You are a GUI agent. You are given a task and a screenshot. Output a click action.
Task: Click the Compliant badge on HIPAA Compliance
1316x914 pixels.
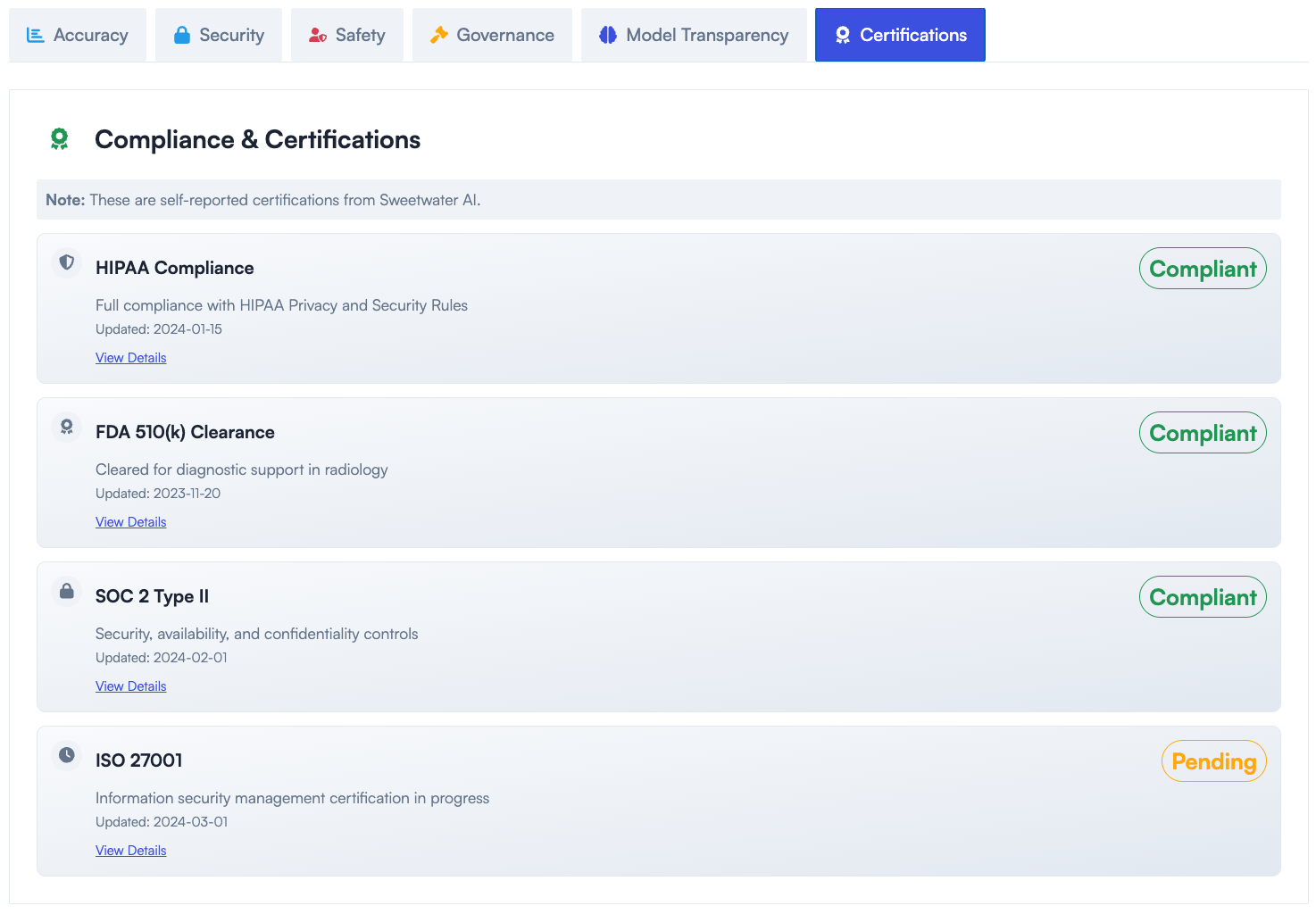coord(1203,268)
